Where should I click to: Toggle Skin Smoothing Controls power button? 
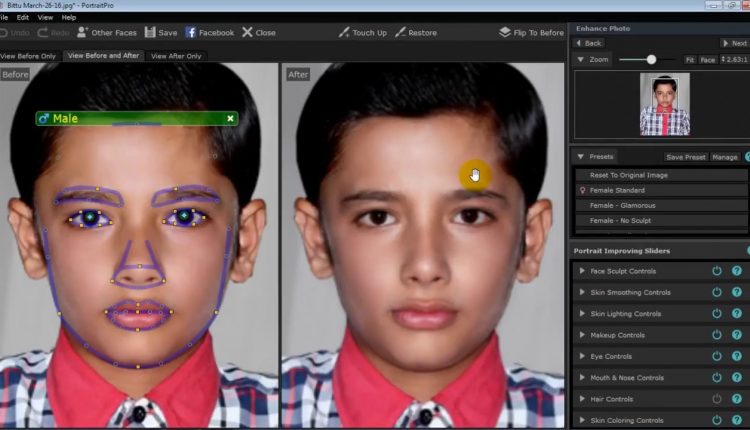(717, 292)
